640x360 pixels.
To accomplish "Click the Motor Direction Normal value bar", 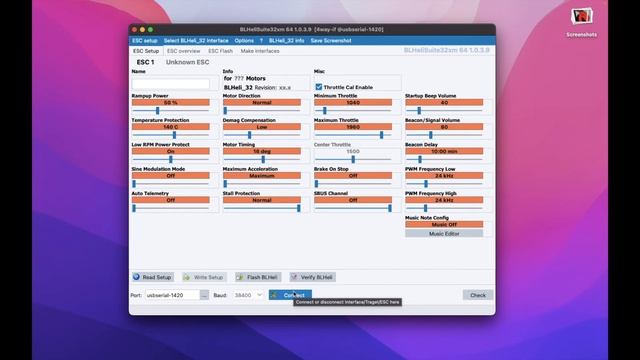I will (x=262, y=102).
